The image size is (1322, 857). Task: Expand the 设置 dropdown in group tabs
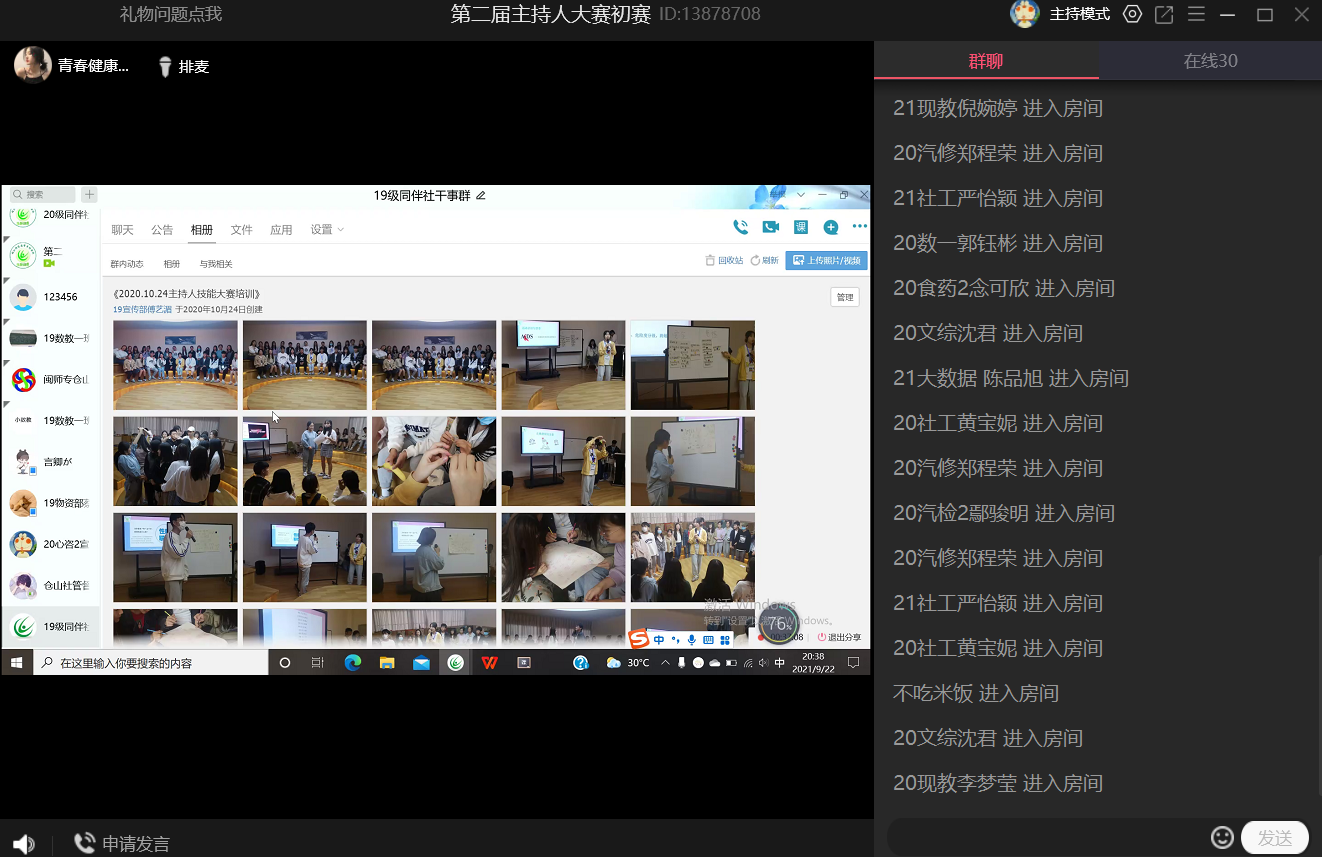(327, 230)
